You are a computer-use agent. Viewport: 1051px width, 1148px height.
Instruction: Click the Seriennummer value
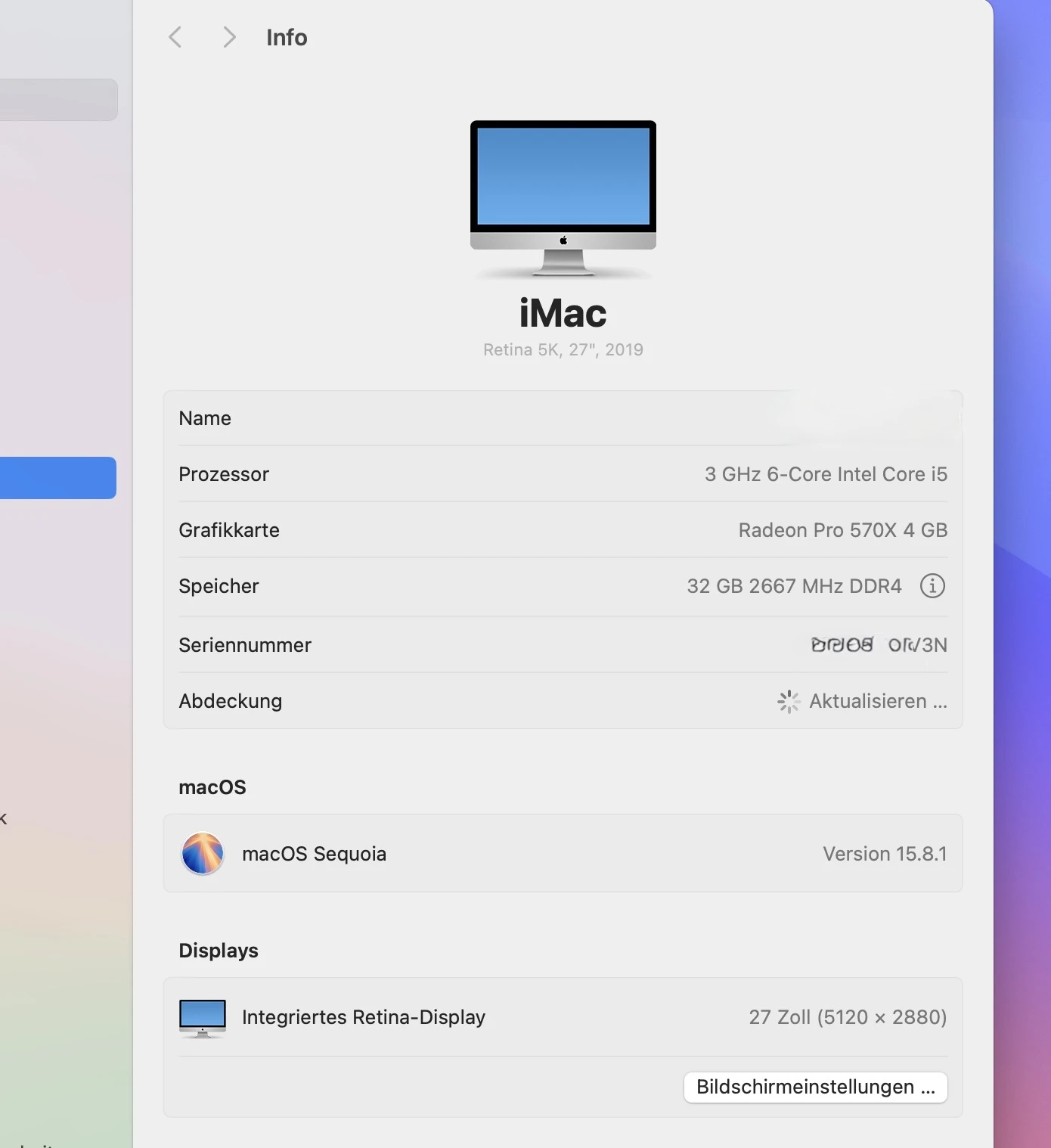[x=879, y=644]
